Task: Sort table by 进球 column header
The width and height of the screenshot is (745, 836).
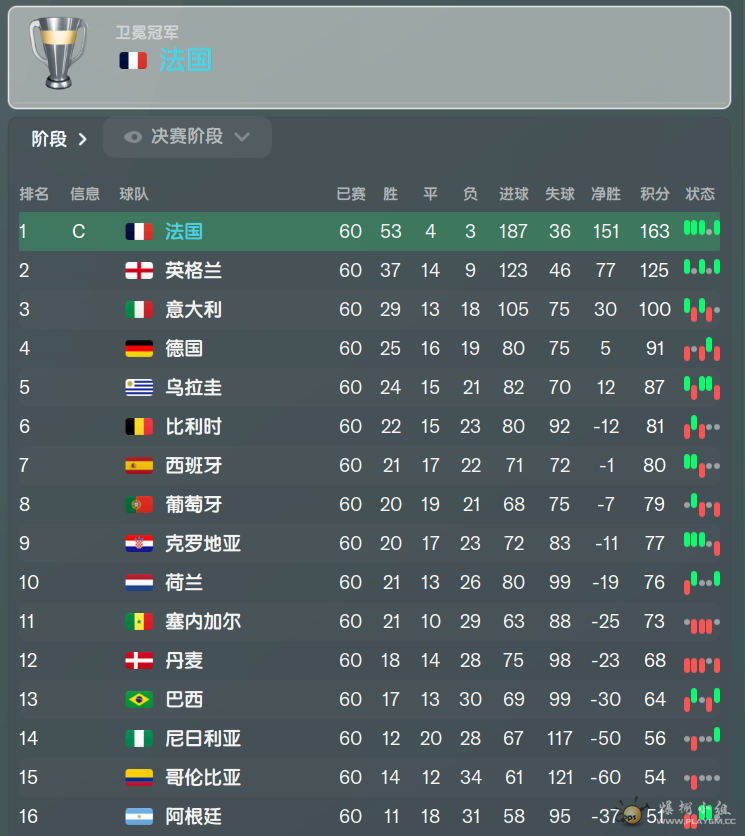Action: click(514, 194)
